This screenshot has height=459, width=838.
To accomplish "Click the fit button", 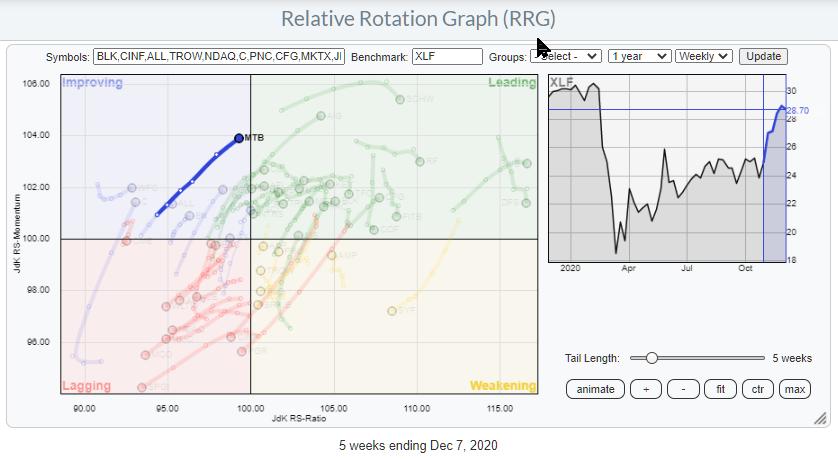I will (x=720, y=389).
